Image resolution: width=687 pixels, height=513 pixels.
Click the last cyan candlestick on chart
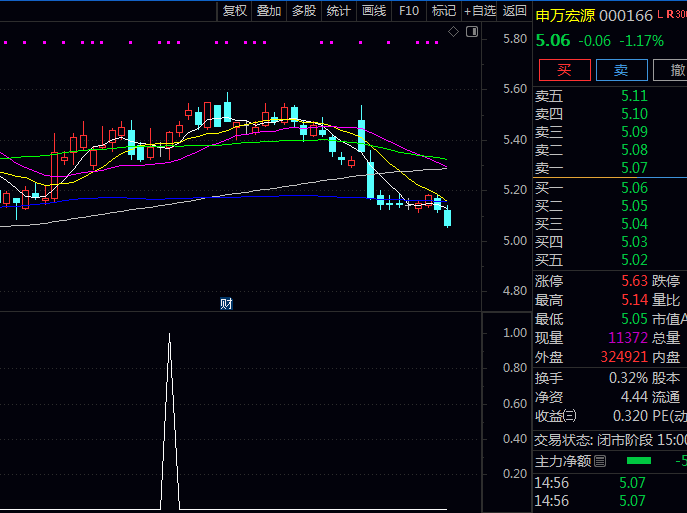[x=447, y=217]
